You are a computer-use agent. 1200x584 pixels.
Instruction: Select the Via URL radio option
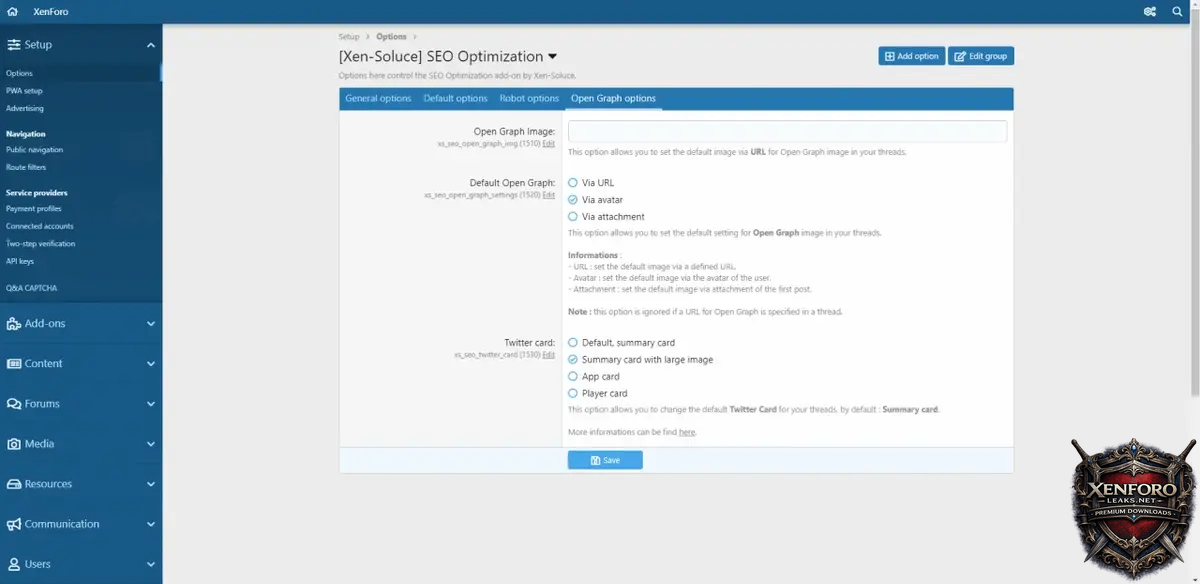573,183
